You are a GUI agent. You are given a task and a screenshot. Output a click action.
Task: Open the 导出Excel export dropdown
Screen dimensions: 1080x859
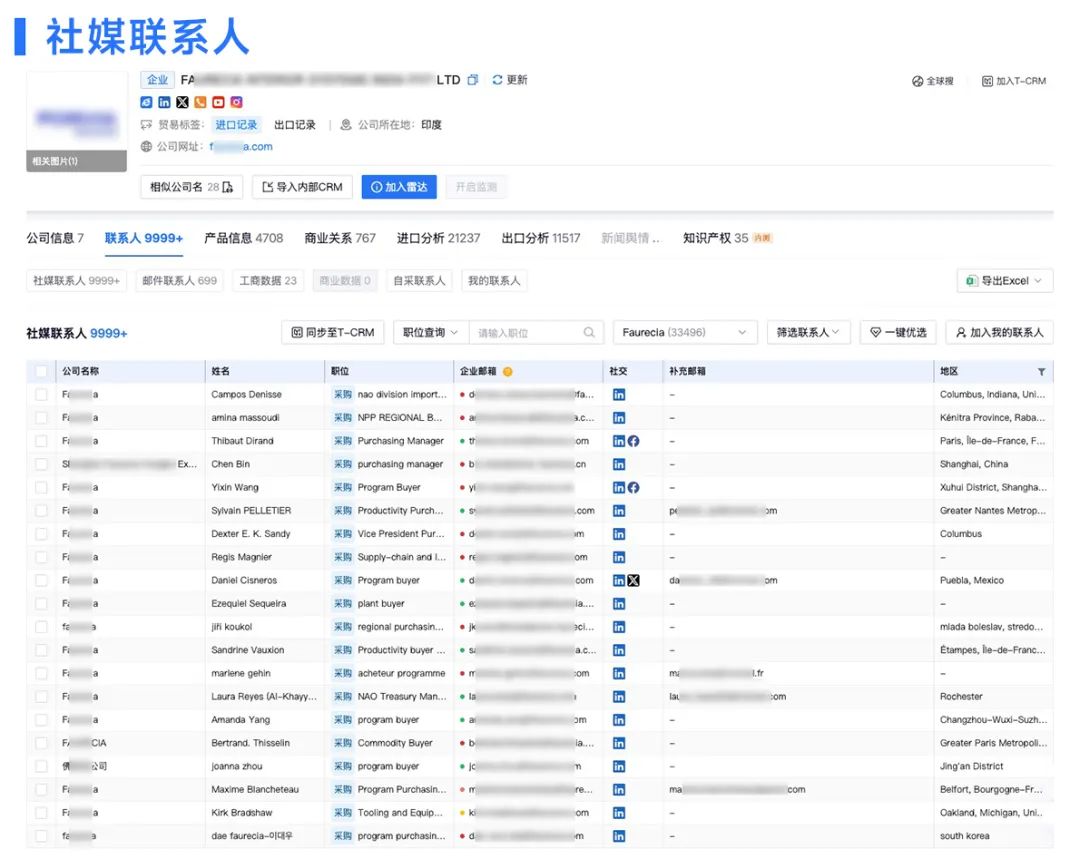point(1004,280)
